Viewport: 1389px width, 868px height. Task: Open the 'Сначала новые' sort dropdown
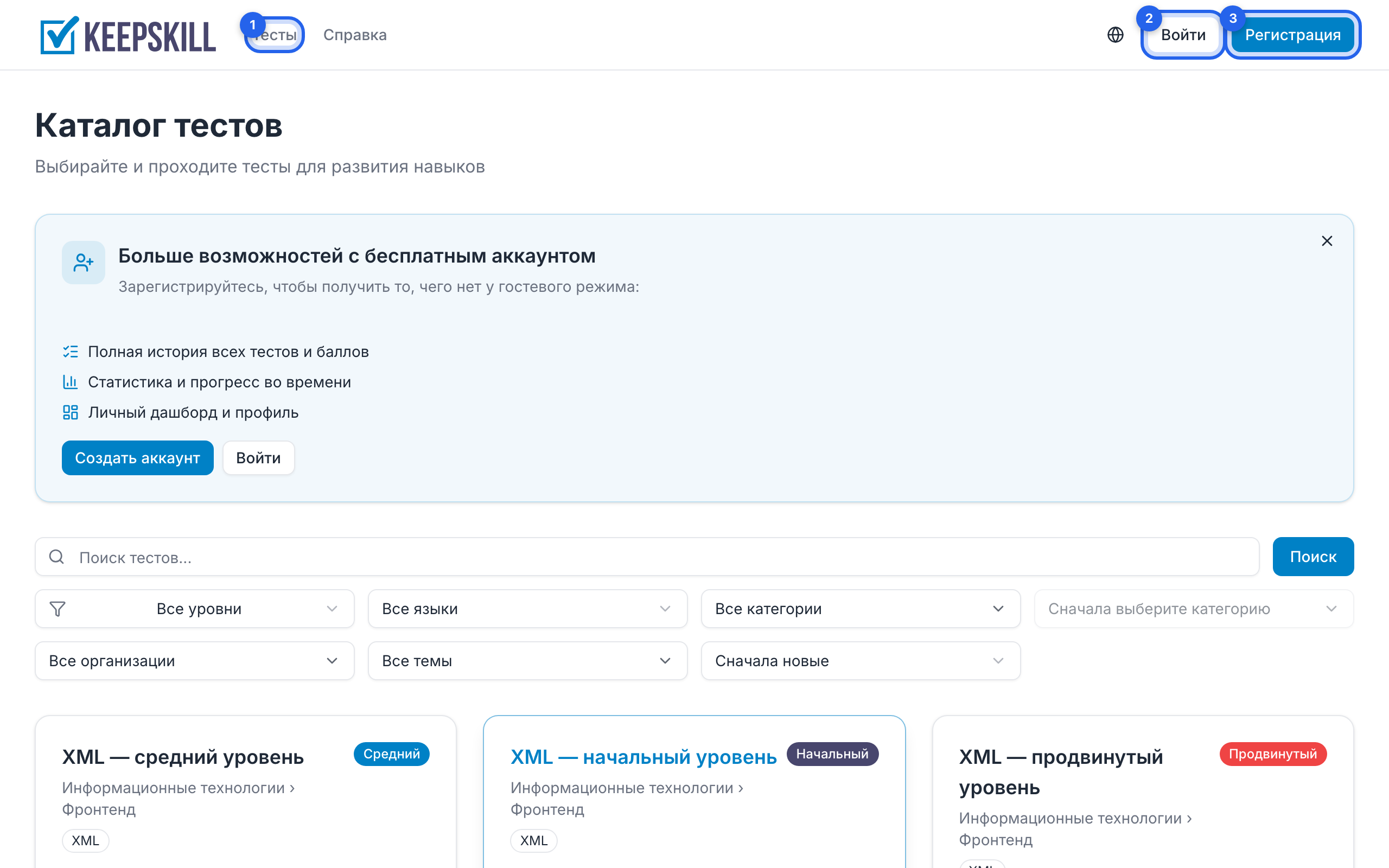pyautogui.click(x=861, y=661)
